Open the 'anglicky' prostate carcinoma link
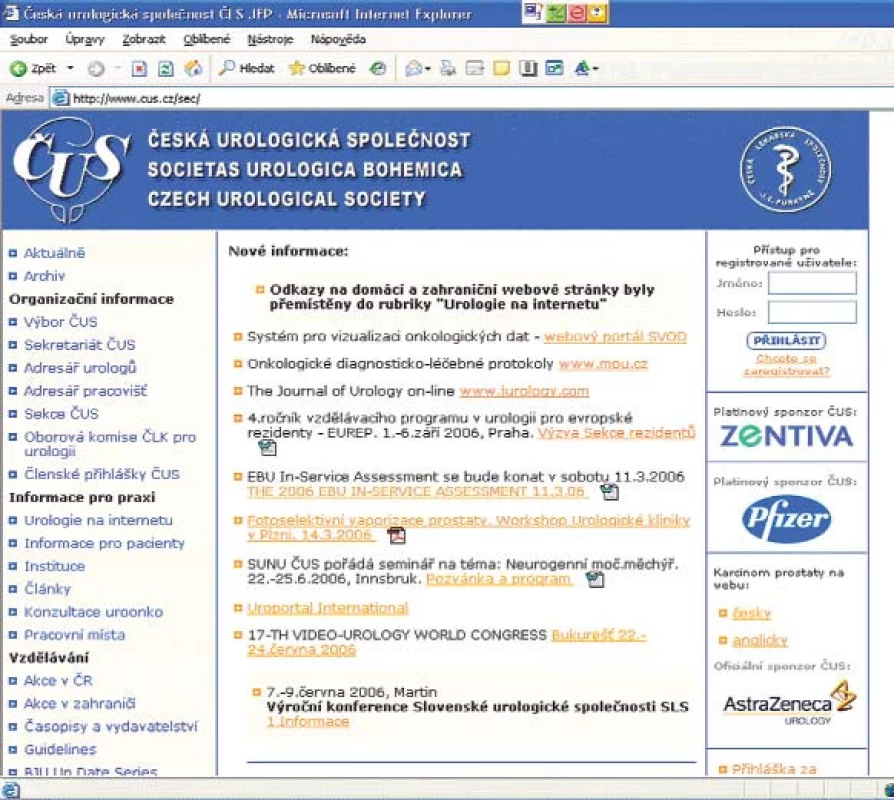 [x=759, y=641]
